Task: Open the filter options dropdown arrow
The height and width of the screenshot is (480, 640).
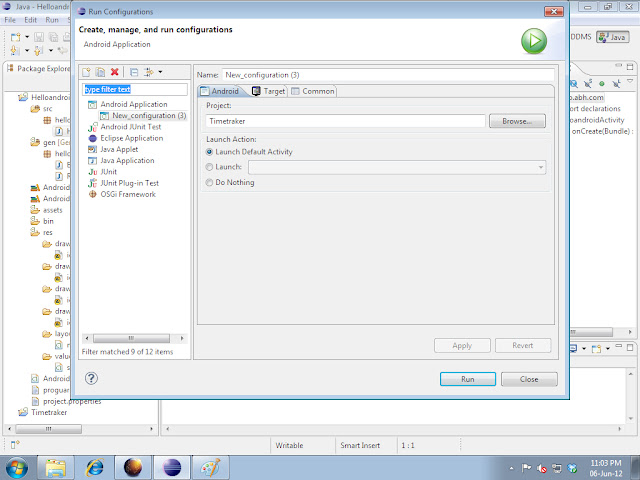Action: pyautogui.click(x=160, y=72)
